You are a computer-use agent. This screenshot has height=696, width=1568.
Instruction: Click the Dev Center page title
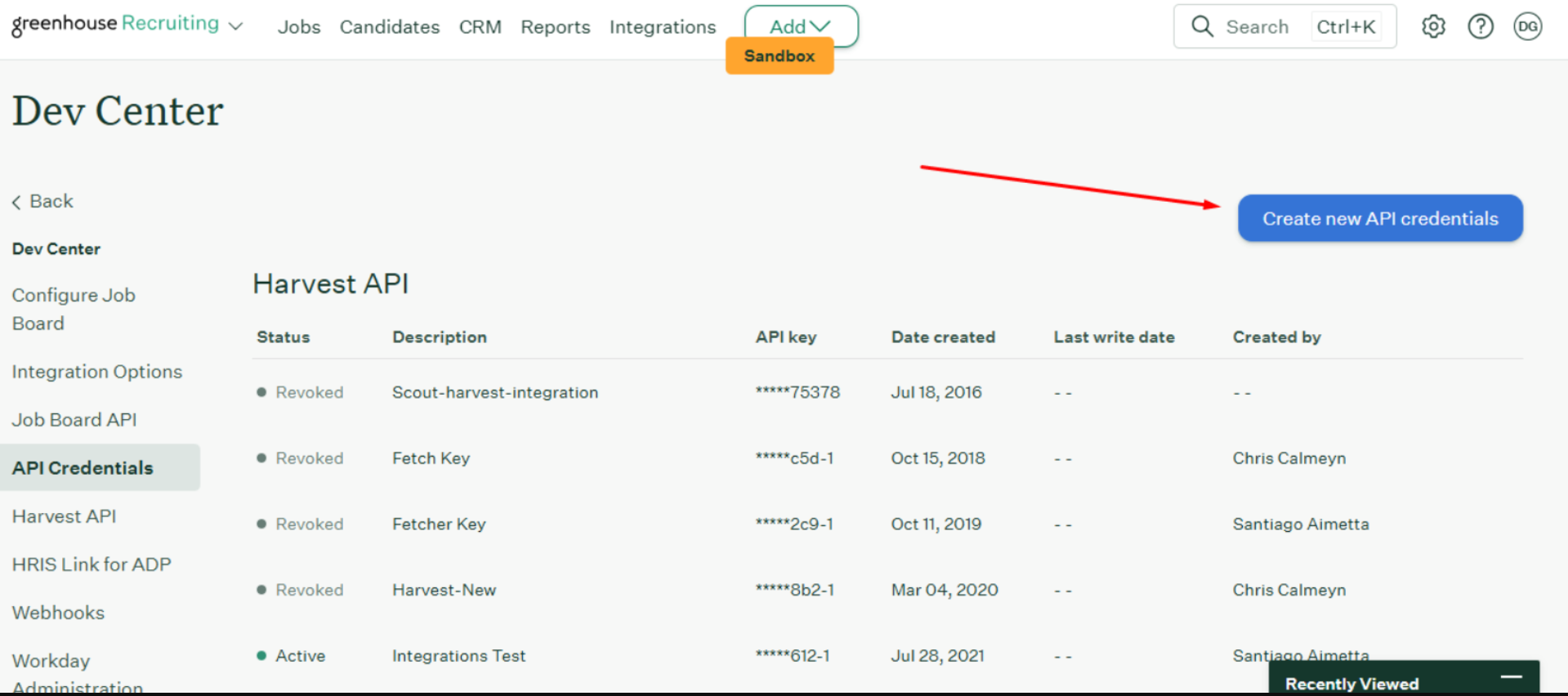pos(118,110)
